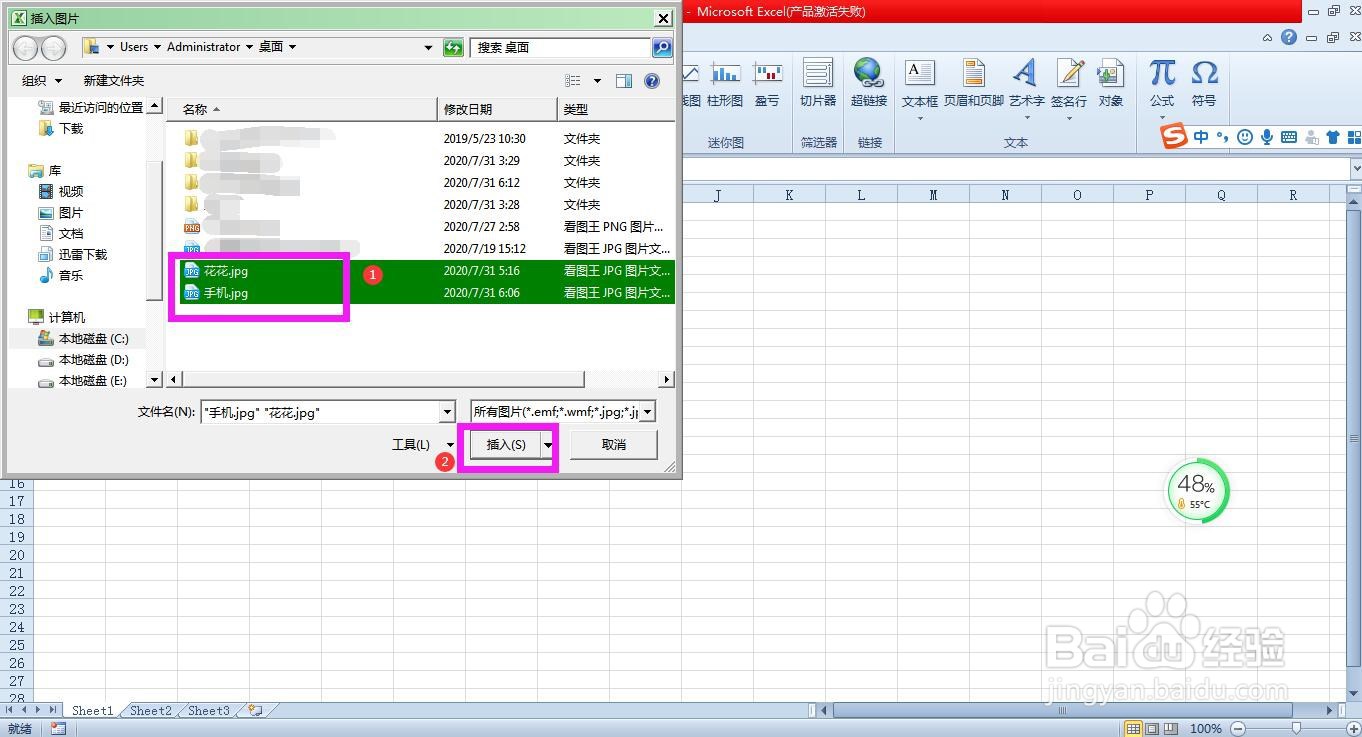
Task: Sort by Date Modified (修改日期) column header
Action: 497,109
